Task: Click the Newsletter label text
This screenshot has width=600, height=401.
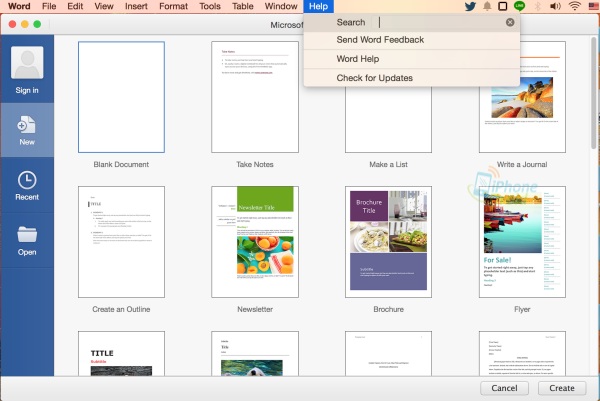Action: (x=255, y=309)
